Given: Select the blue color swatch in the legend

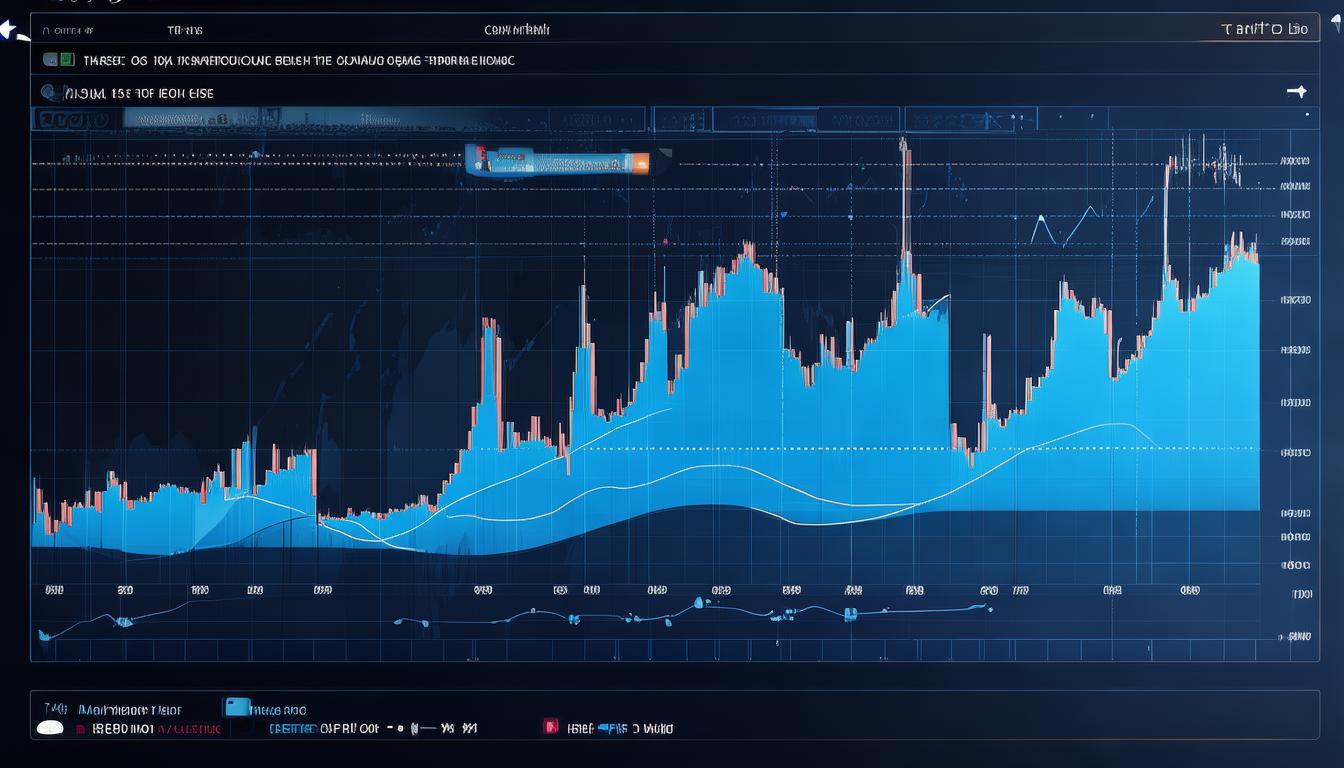Looking at the screenshot, I should [x=236, y=706].
